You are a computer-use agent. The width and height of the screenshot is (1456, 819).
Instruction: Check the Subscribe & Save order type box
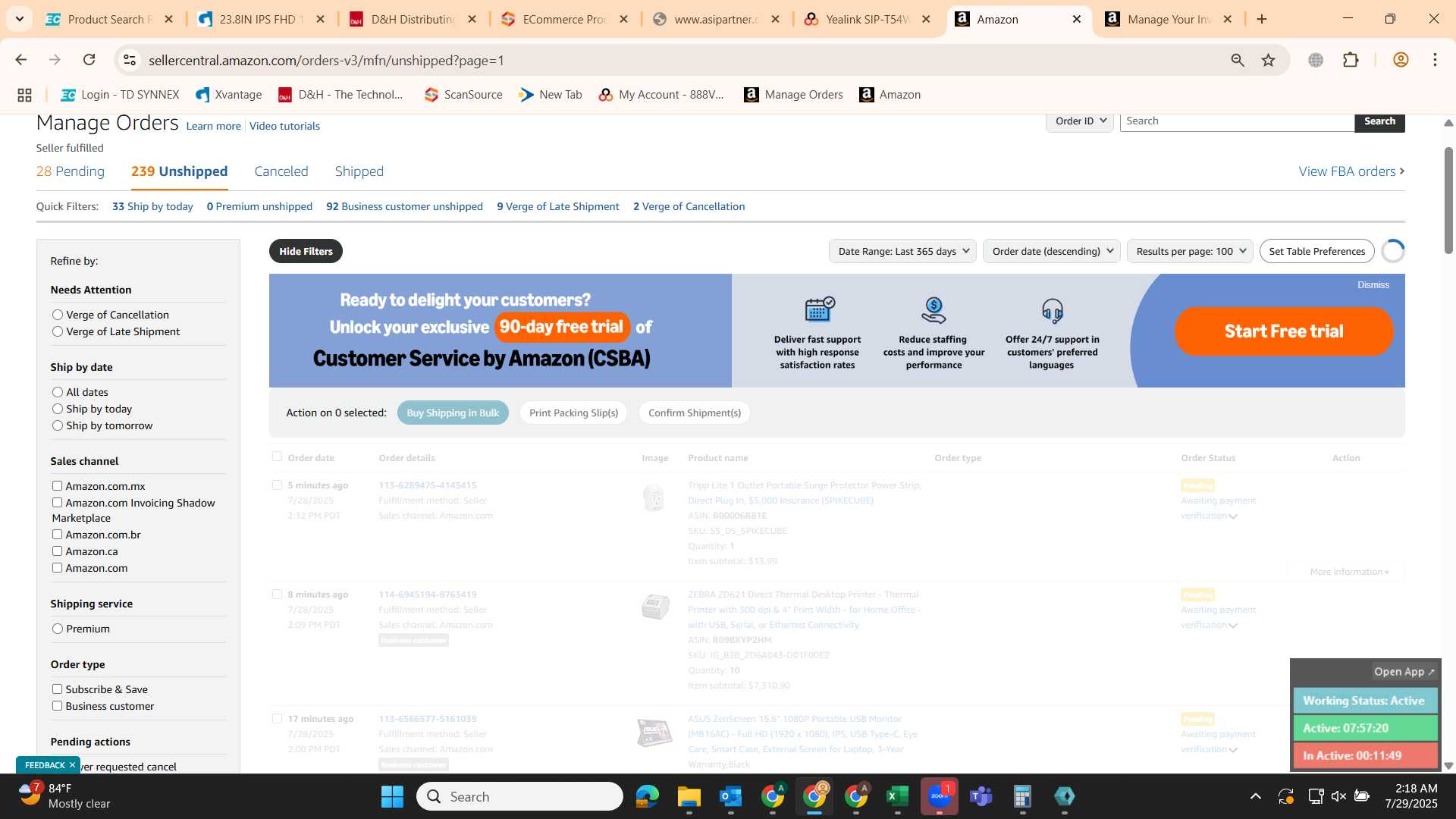57,689
